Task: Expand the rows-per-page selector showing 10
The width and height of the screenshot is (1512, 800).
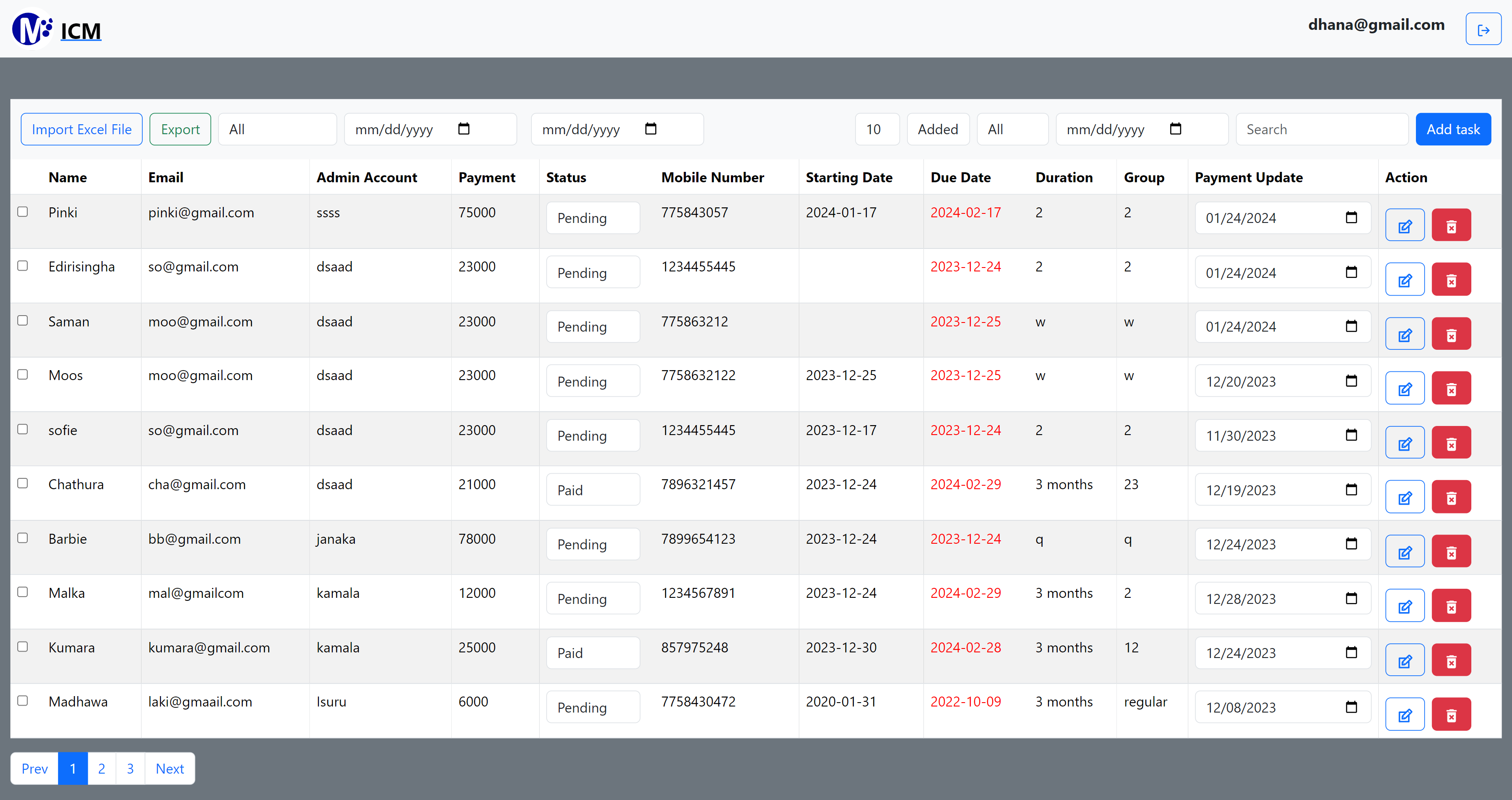Action: pyautogui.click(x=877, y=129)
